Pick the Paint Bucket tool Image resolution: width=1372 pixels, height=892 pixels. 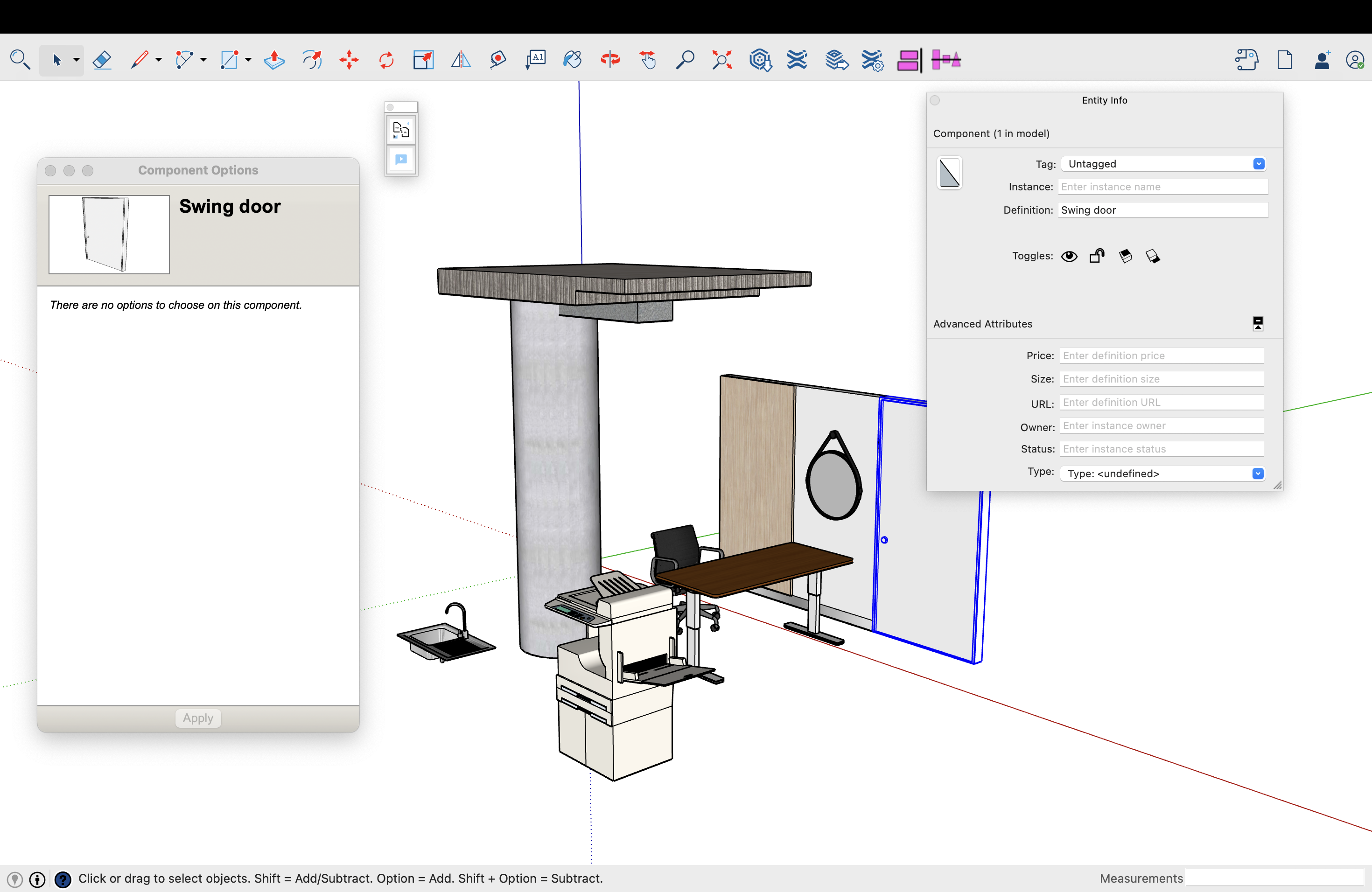pos(572,60)
